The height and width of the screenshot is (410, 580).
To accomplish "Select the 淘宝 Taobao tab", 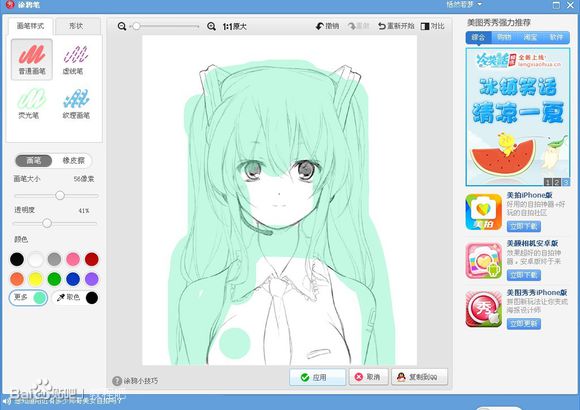I will [x=530, y=37].
